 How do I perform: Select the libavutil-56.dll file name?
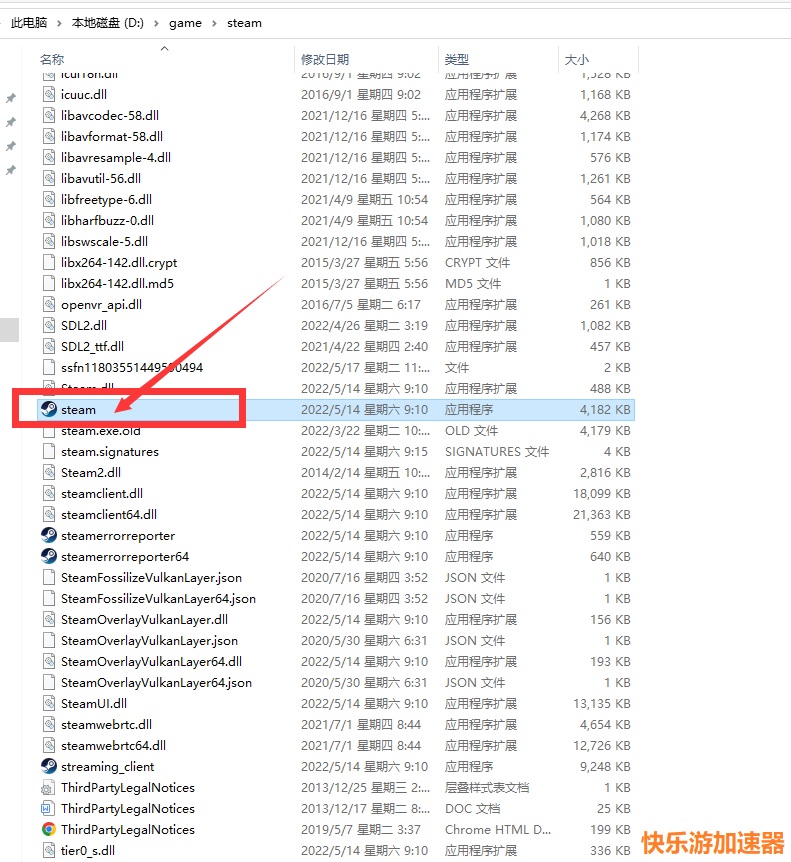tap(101, 178)
